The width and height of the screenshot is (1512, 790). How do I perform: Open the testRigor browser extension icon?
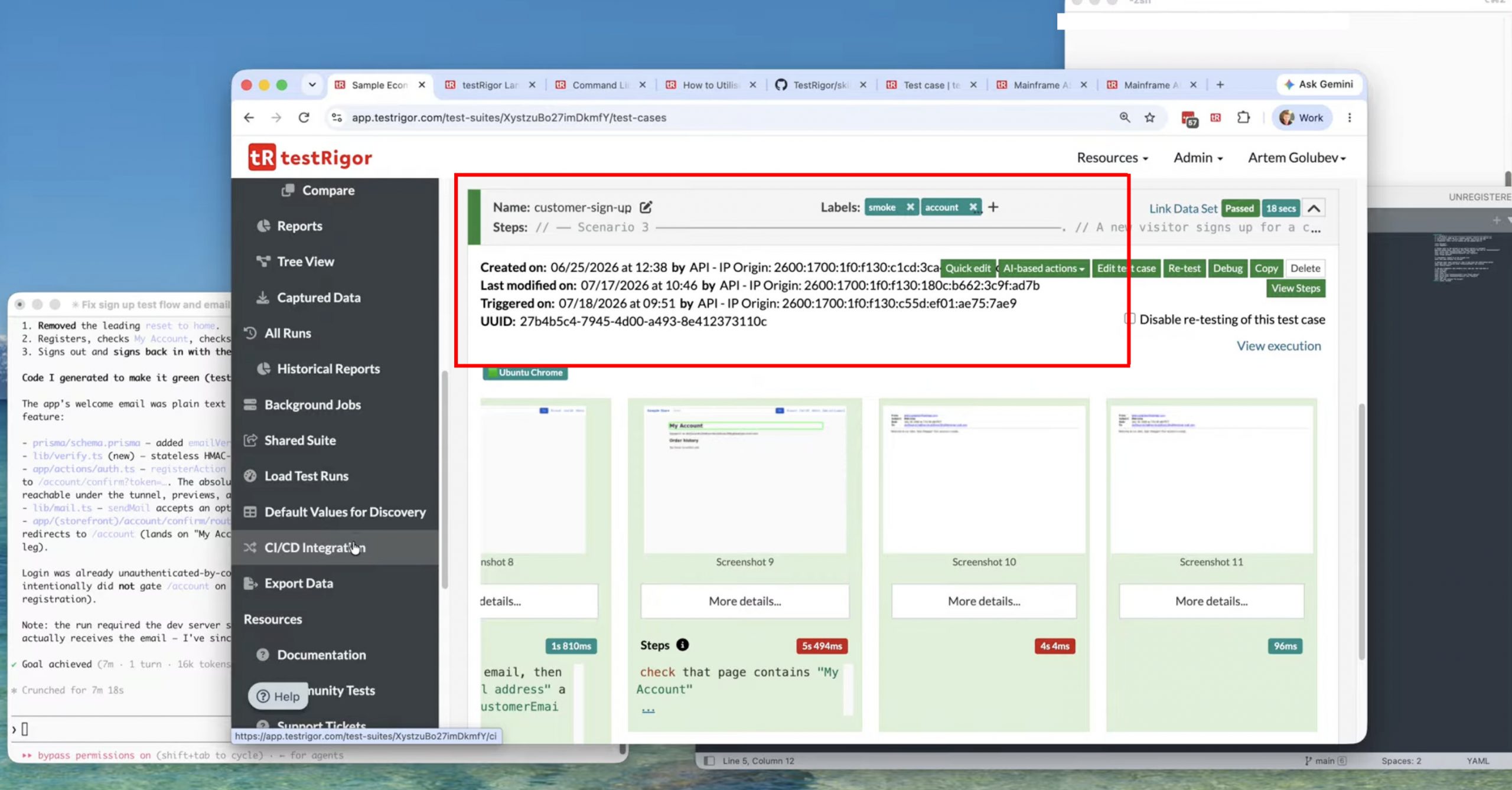[x=1216, y=117]
